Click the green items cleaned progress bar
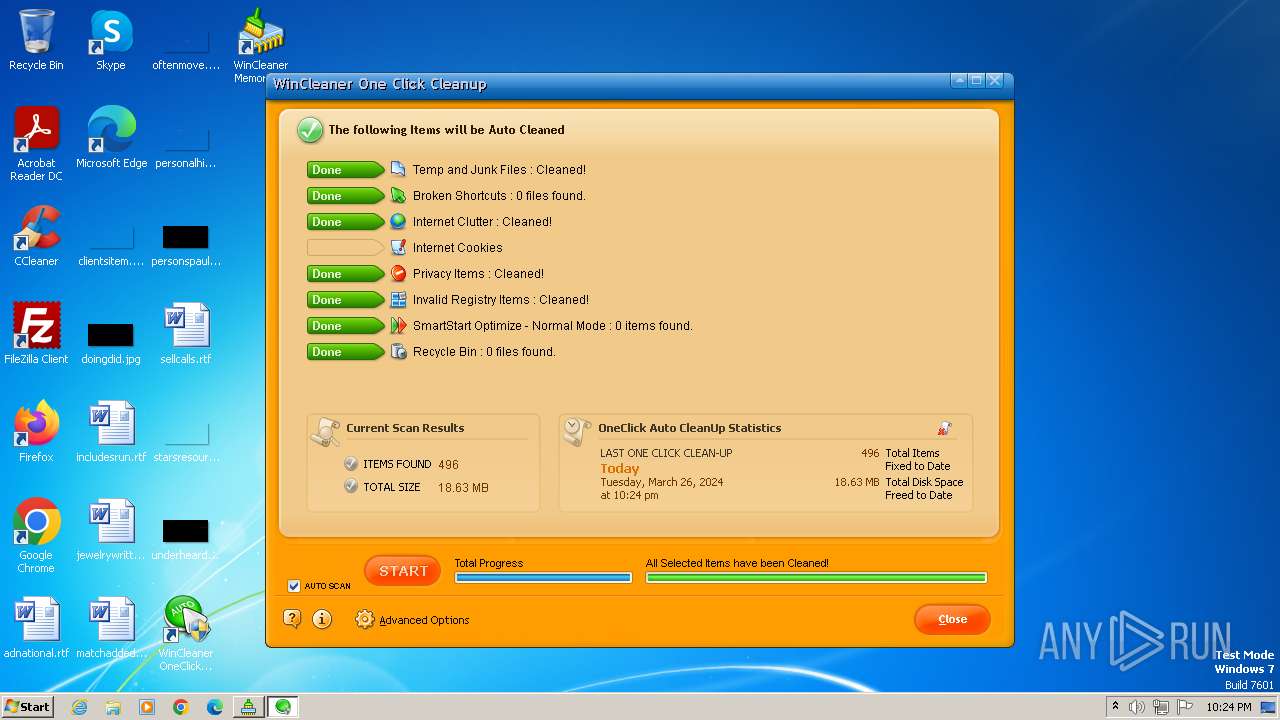1280x720 pixels. tap(816, 577)
